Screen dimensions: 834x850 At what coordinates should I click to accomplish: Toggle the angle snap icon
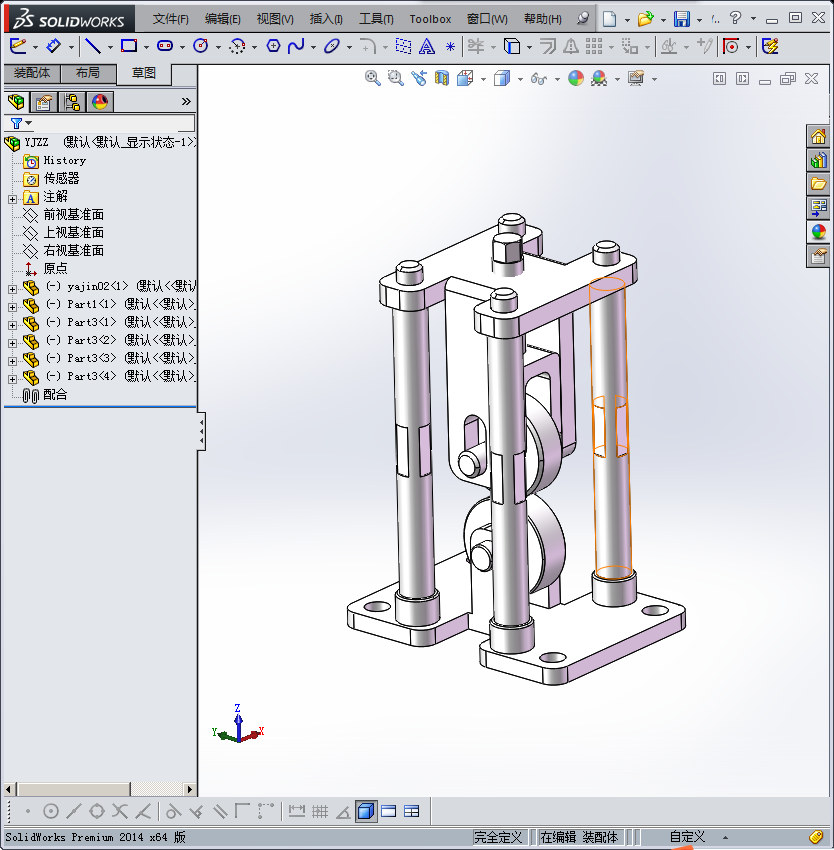[343, 811]
